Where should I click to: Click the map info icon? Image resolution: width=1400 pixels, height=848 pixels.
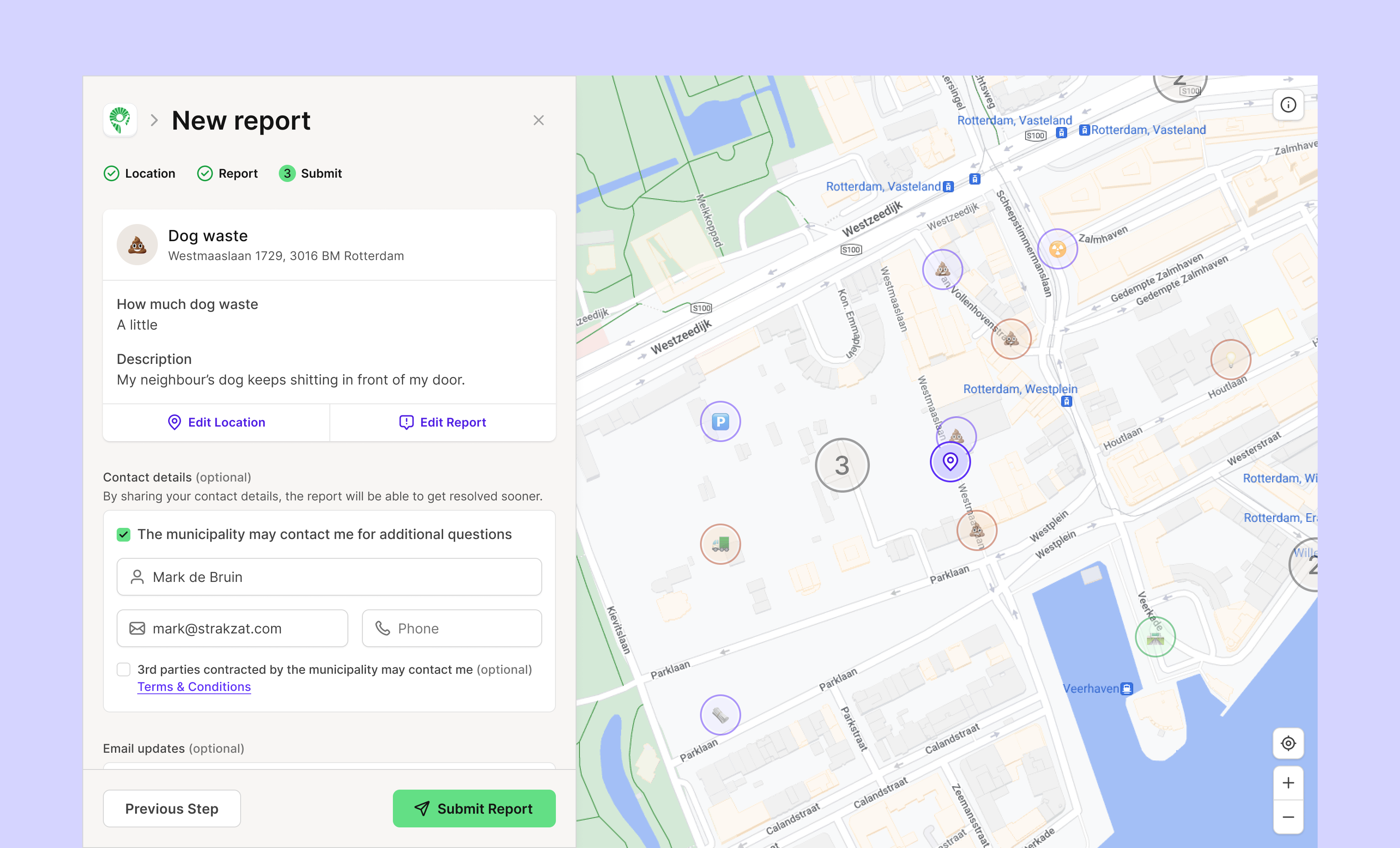pyautogui.click(x=1288, y=105)
